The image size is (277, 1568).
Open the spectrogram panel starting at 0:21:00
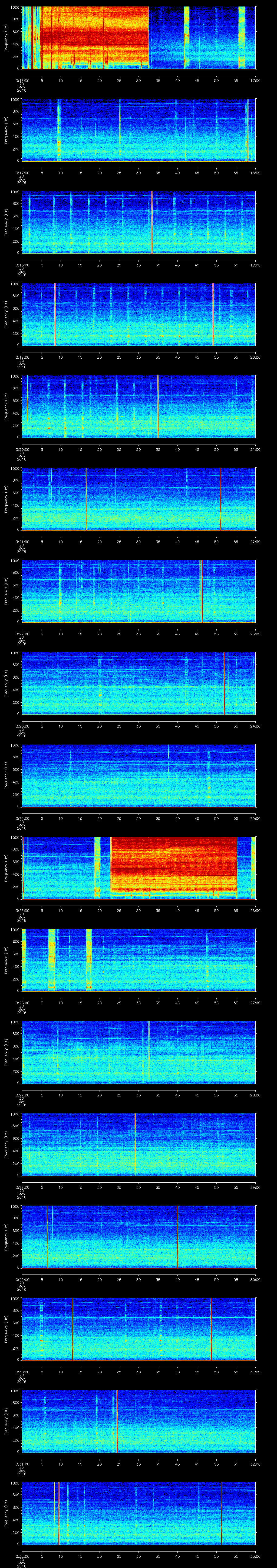[139, 499]
